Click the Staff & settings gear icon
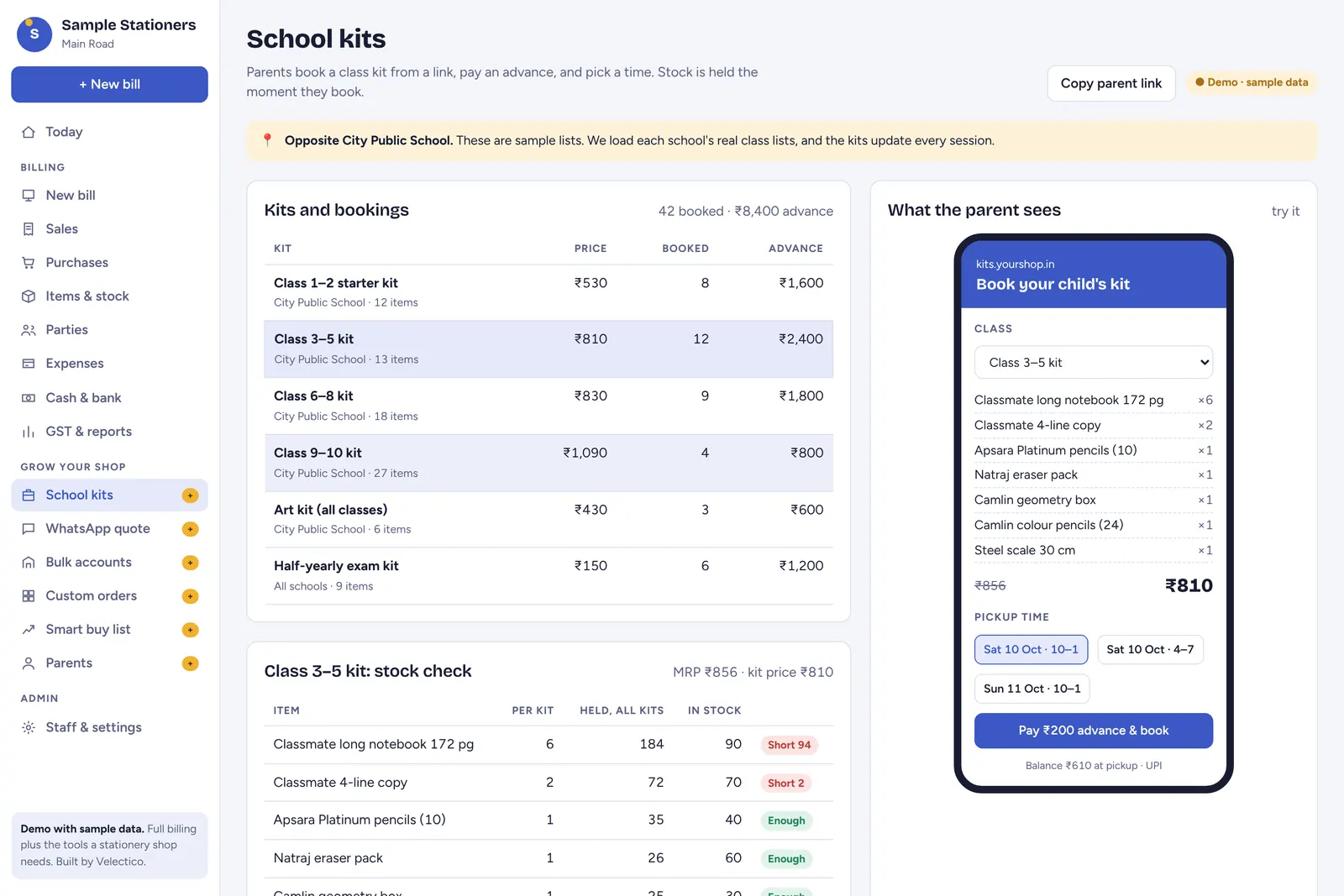The height and width of the screenshot is (896, 1344). point(29,727)
